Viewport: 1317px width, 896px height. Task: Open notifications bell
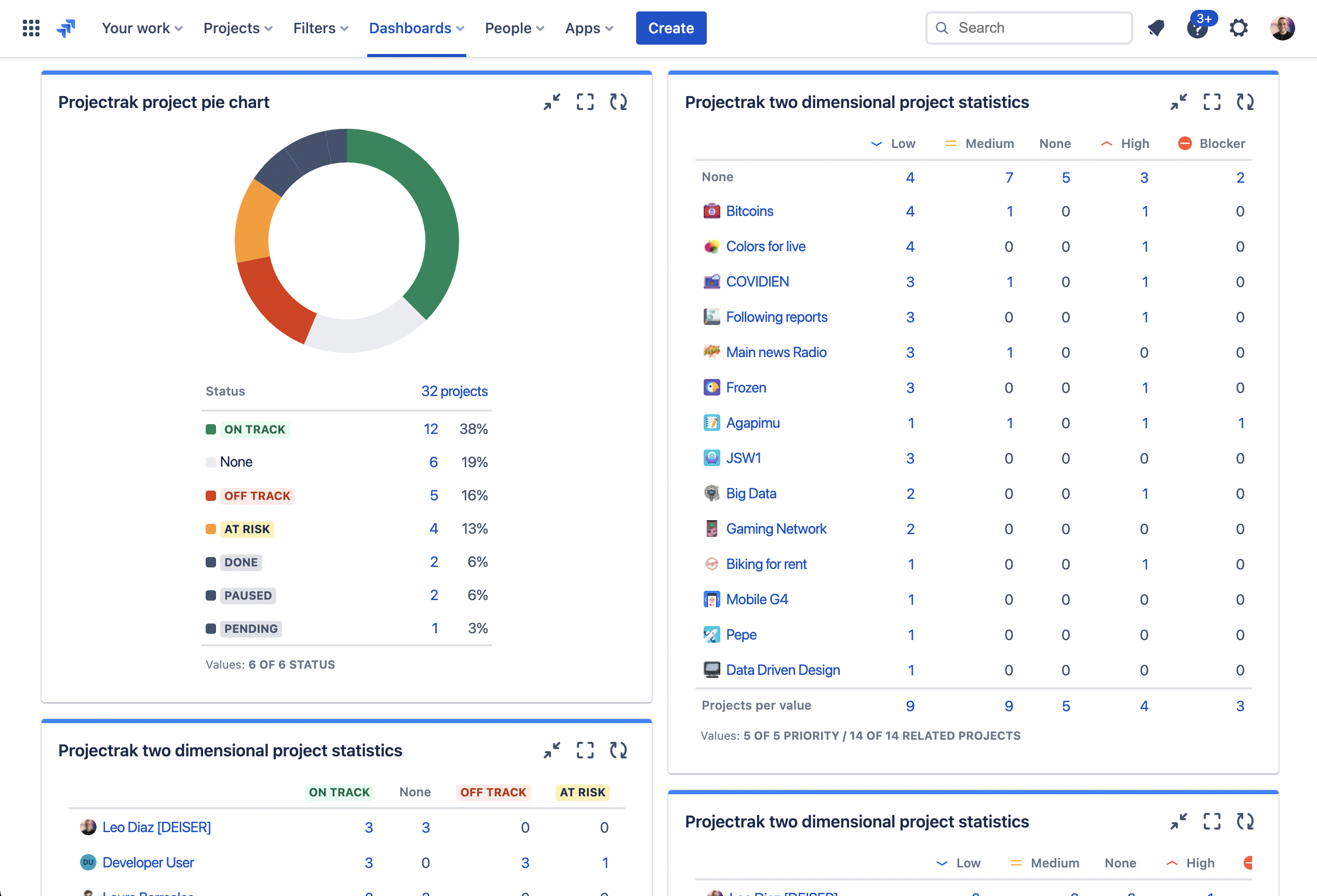1157,28
